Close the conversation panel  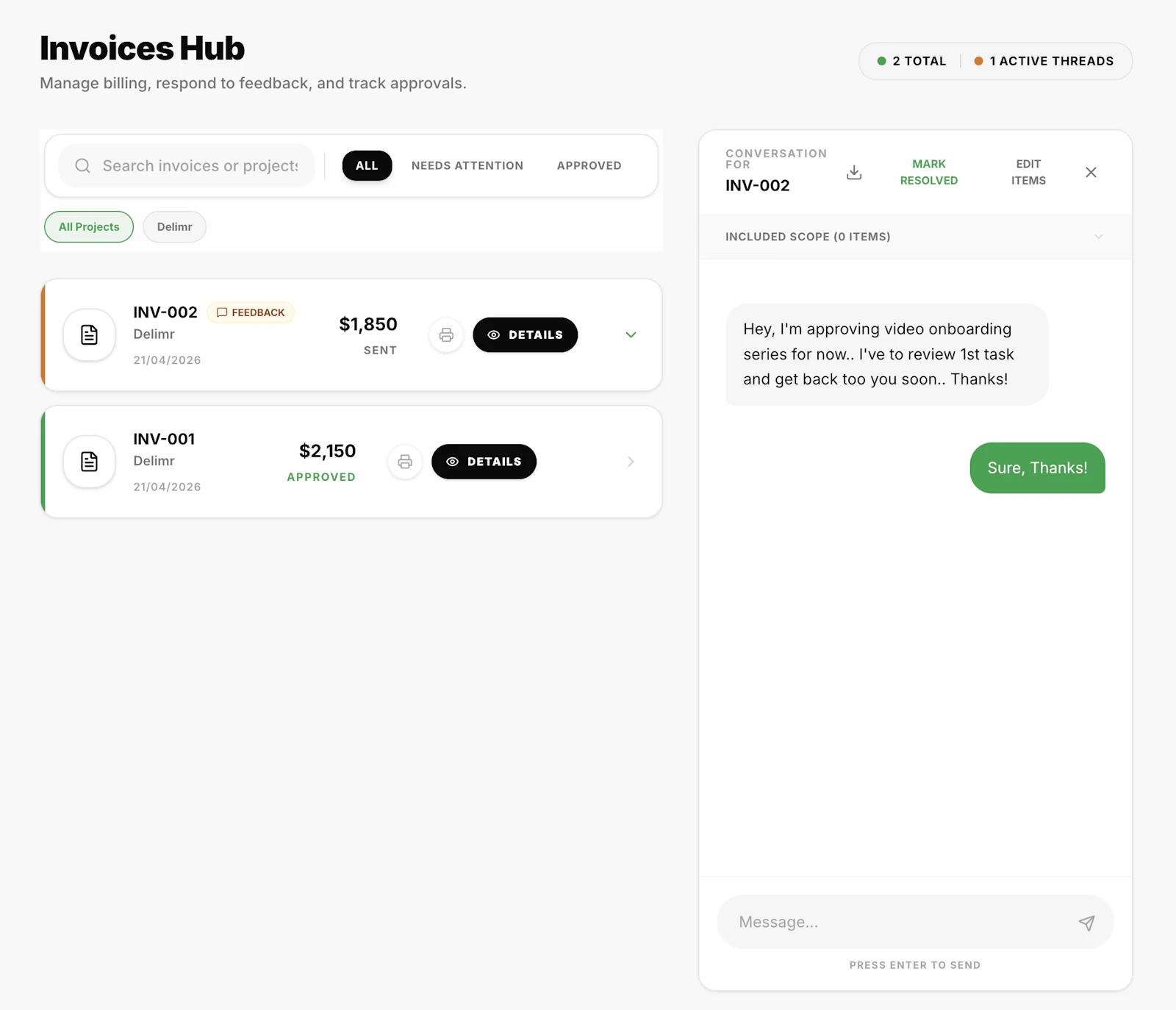(x=1091, y=172)
